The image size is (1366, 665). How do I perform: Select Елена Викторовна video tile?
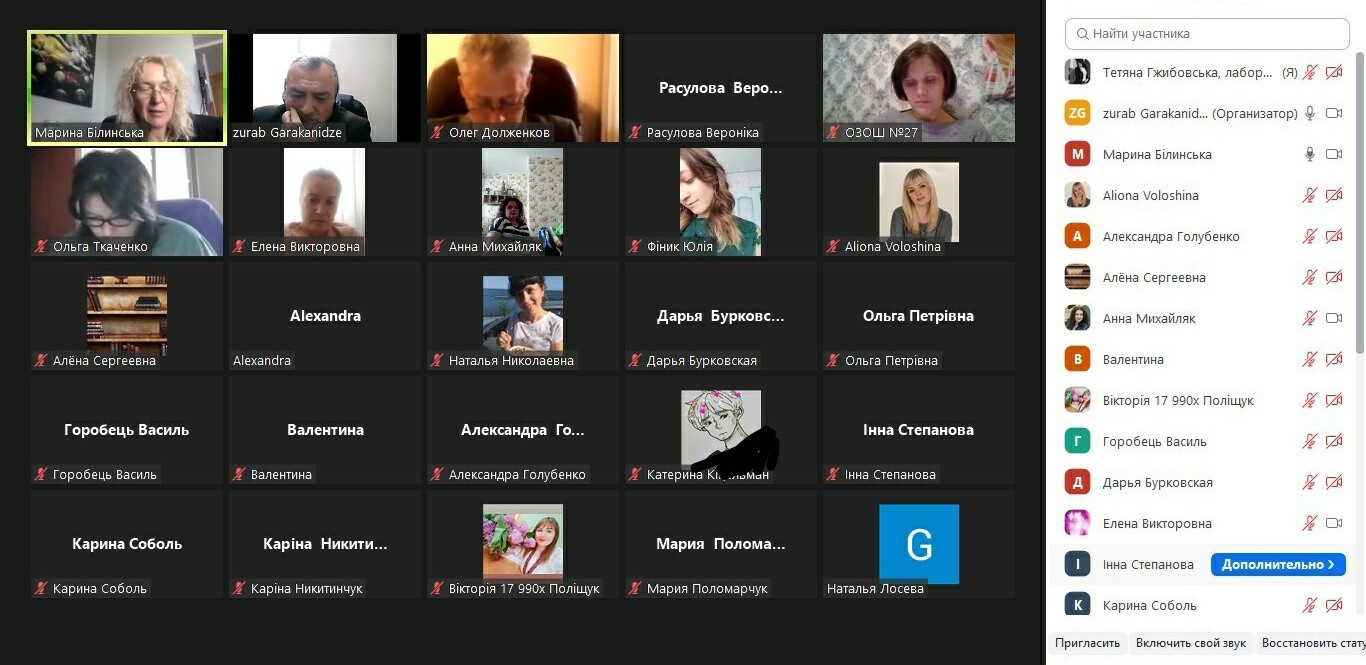pyautogui.click(x=325, y=202)
